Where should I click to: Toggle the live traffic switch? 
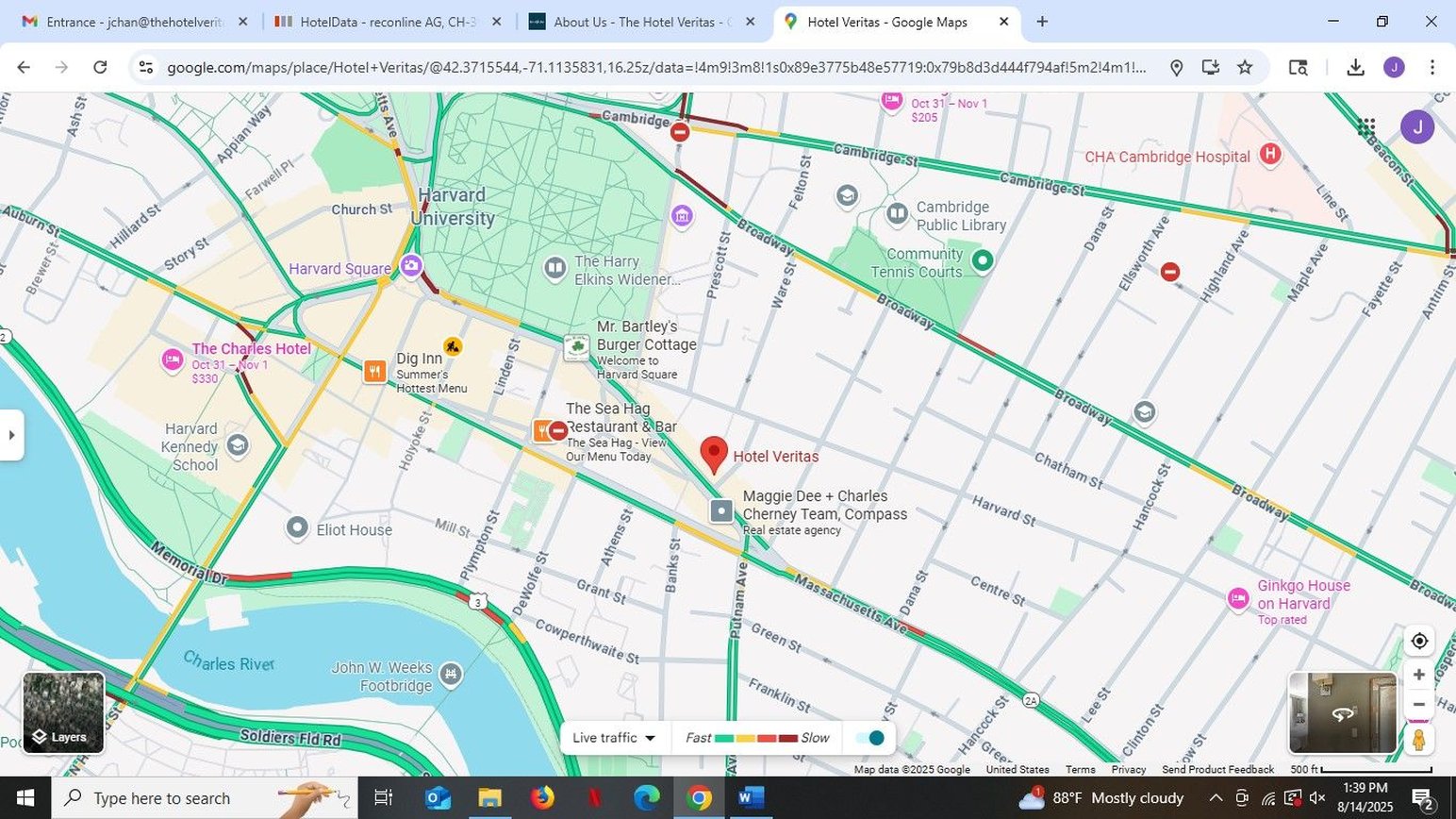tap(869, 738)
